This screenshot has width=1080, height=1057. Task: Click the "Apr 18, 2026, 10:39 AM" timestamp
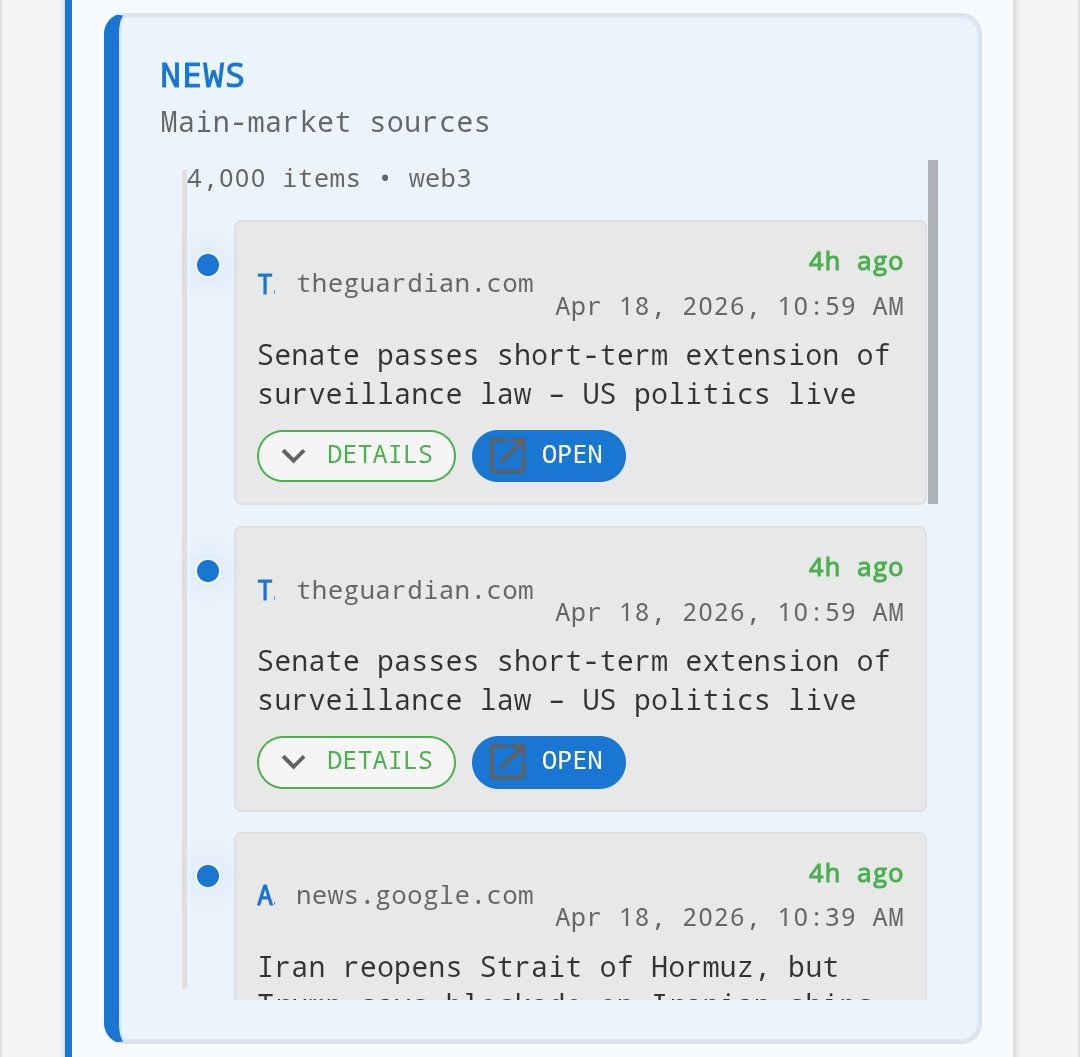729,918
